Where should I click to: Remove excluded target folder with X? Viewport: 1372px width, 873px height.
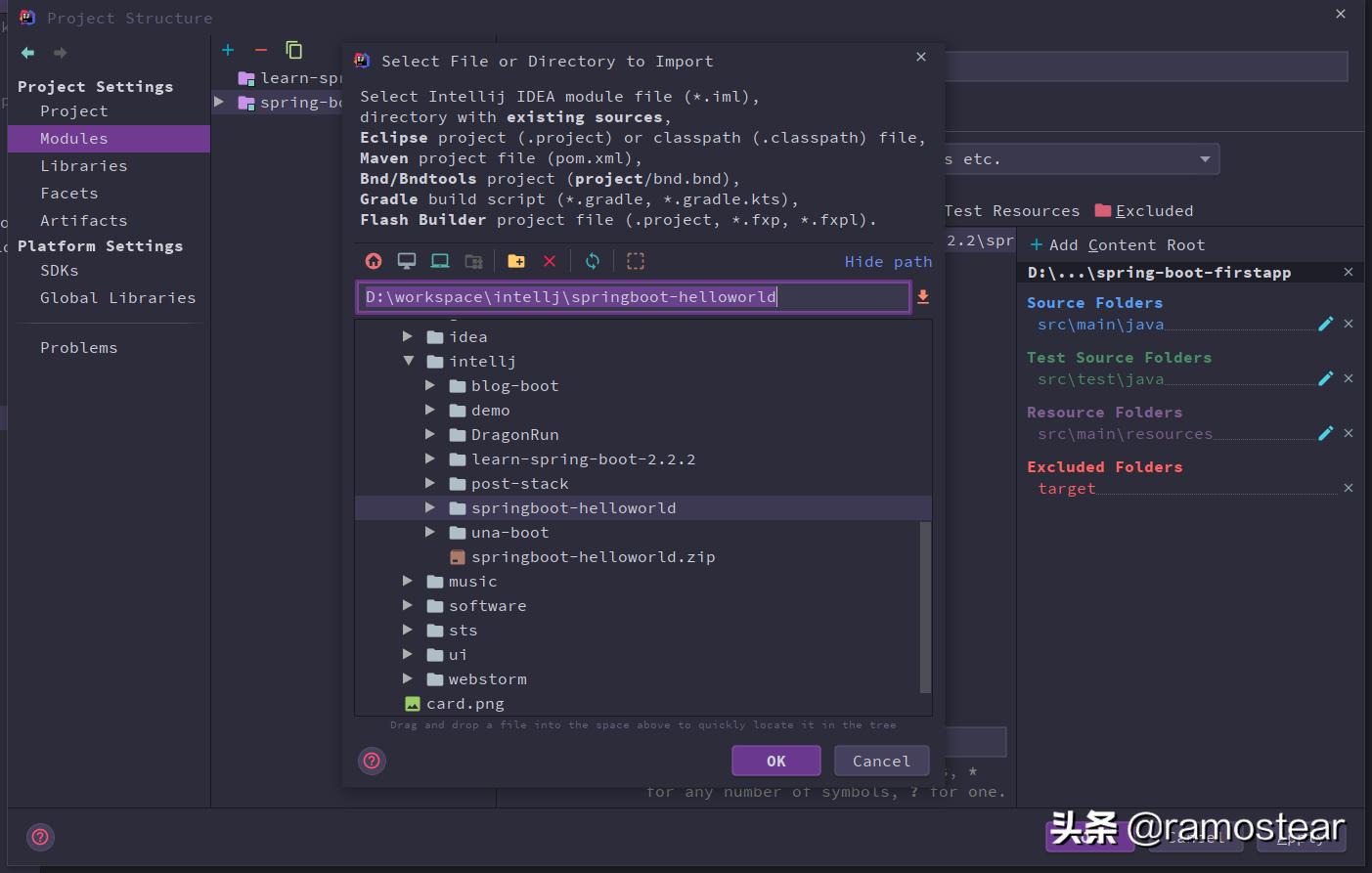(x=1349, y=488)
